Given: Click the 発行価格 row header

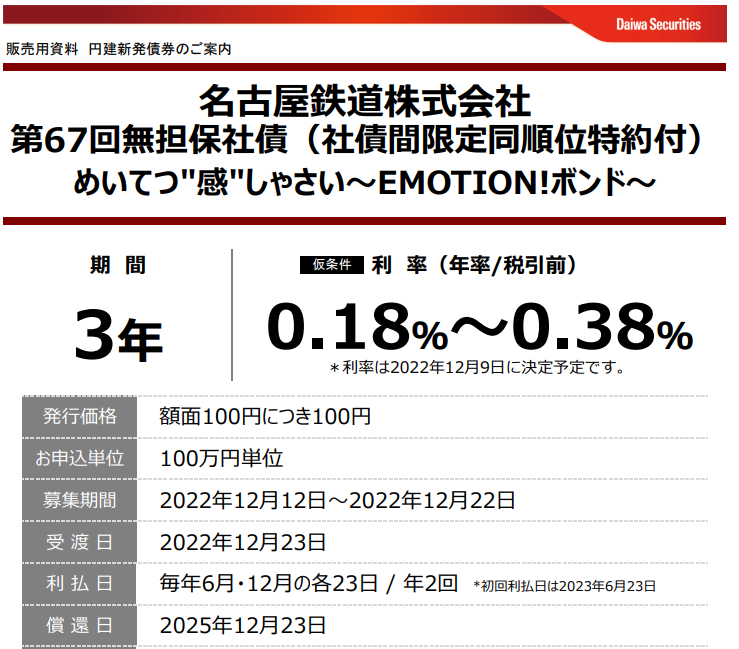Looking at the screenshot, I should pos(79,417).
